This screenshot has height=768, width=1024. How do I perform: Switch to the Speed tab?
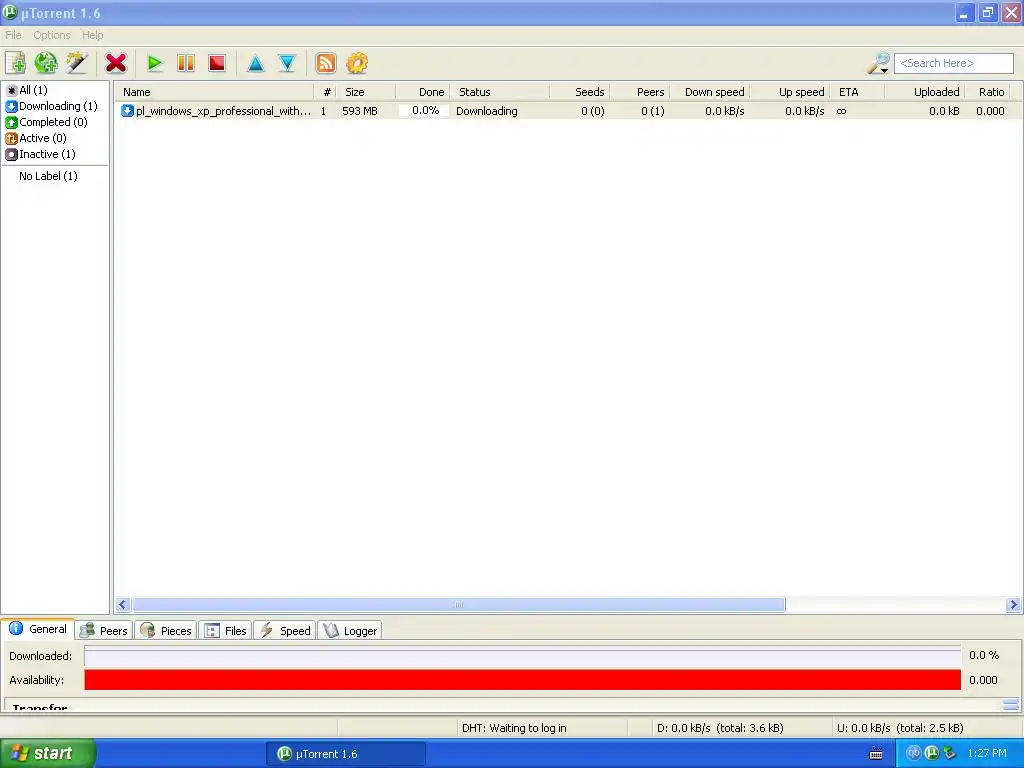[285, 631]
